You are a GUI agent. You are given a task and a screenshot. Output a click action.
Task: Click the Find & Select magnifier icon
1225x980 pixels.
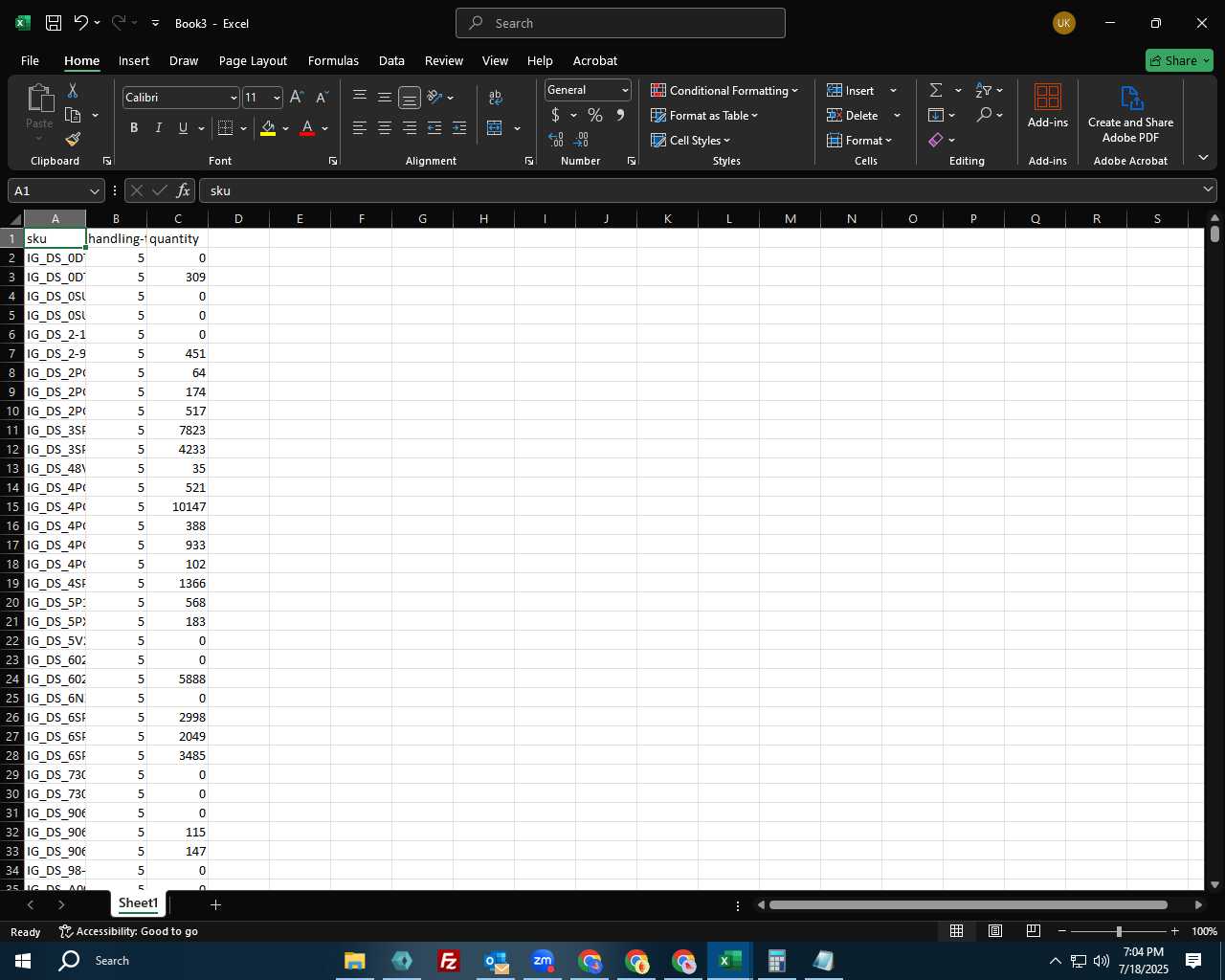[x=984, y=115]
